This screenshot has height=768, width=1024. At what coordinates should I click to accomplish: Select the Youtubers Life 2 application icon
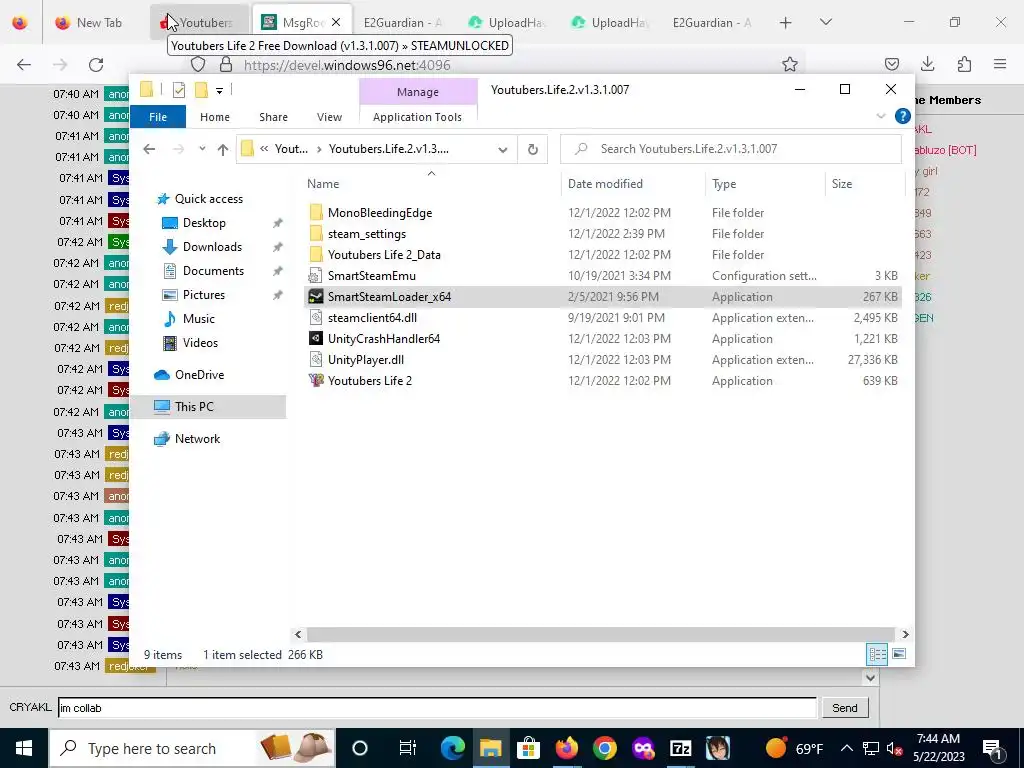pyautogui.click(x=316, y=381)
